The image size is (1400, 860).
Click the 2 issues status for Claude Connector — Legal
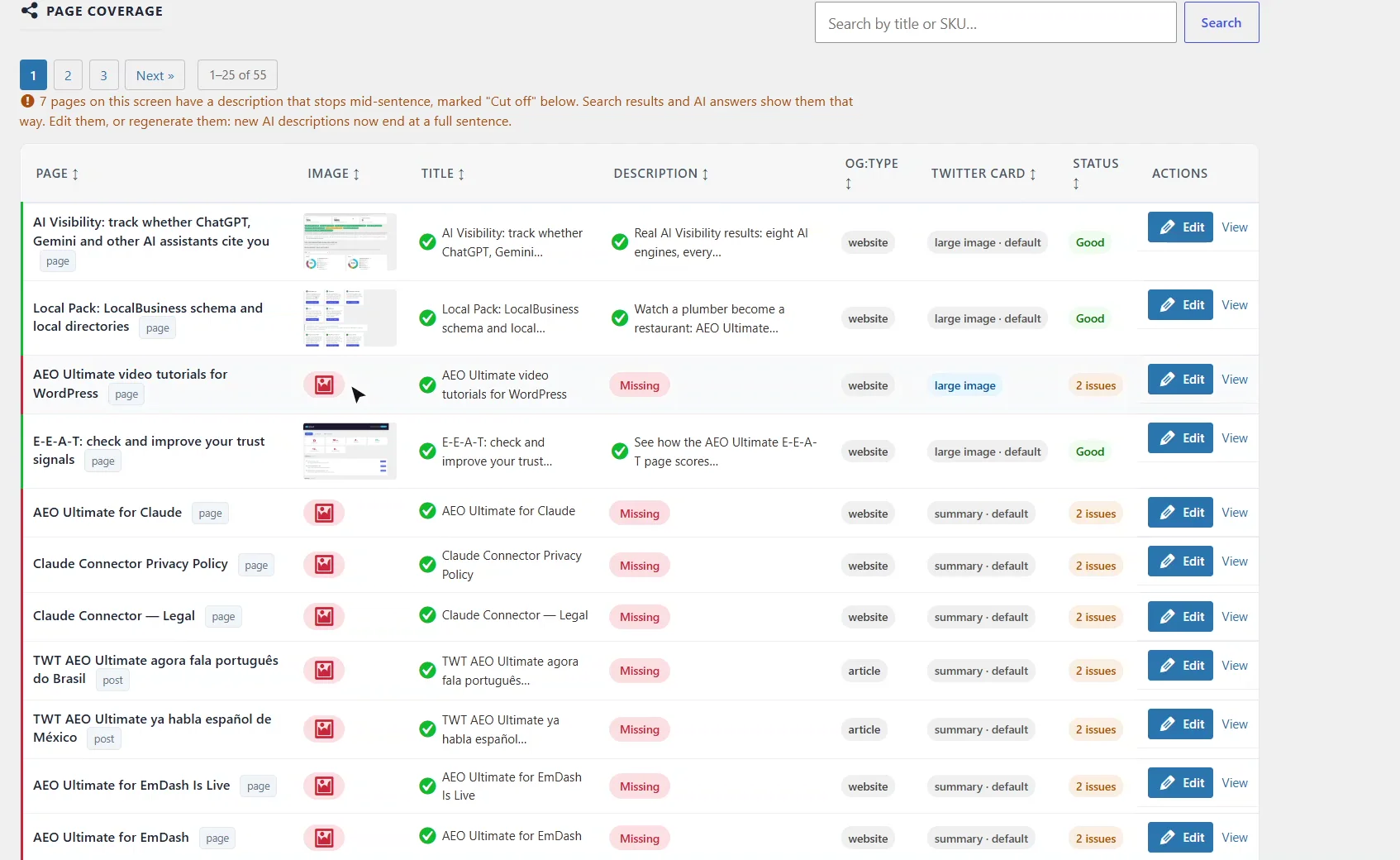[x=1096, y=617]
